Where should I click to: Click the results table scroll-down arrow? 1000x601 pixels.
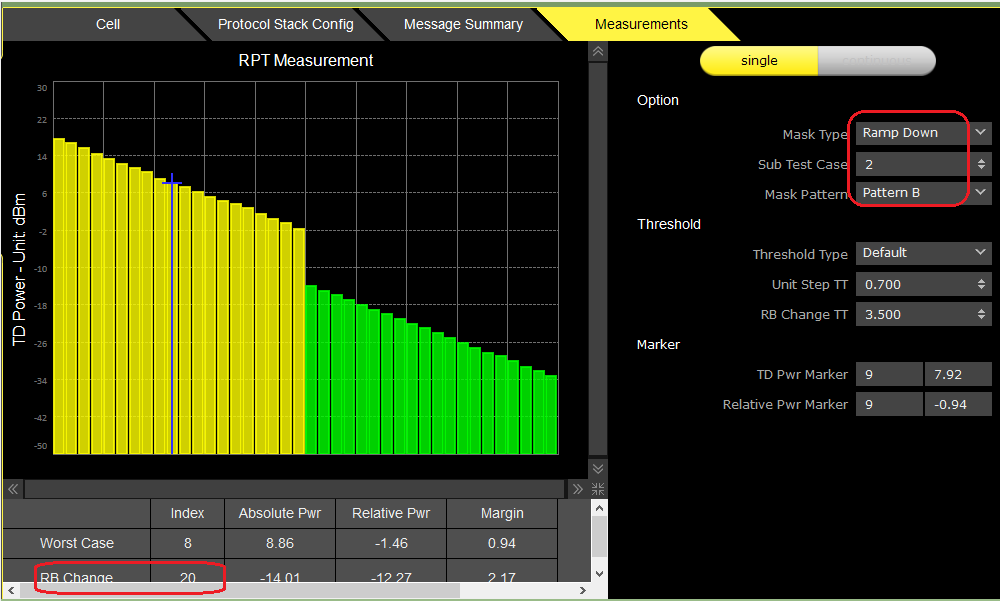click(599, 574)
